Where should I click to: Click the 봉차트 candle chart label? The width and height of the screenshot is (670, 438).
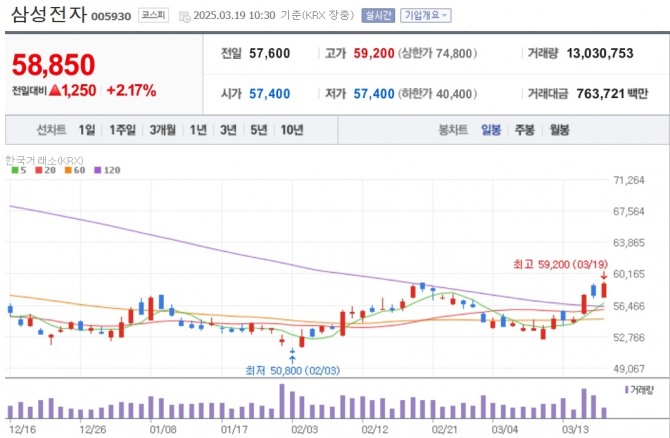pyautogui.click(x=453, y=129)
